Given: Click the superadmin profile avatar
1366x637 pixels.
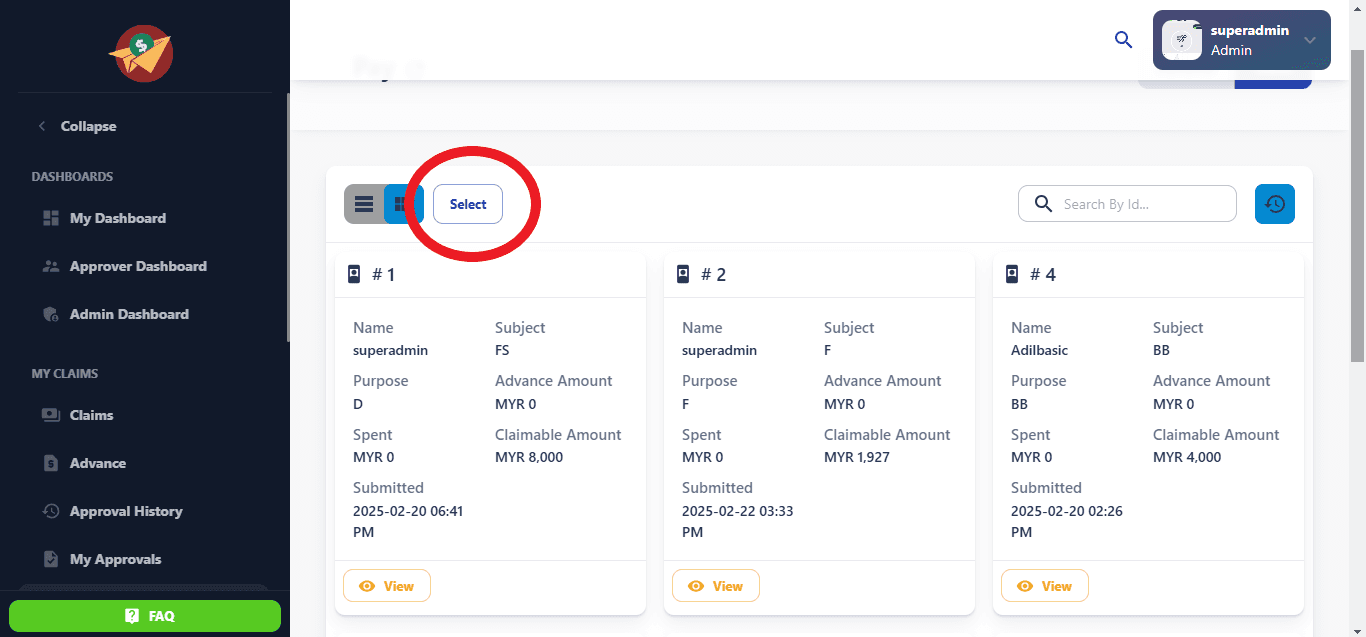Looking at the screenshot, I should click(x=1182, y=40).
